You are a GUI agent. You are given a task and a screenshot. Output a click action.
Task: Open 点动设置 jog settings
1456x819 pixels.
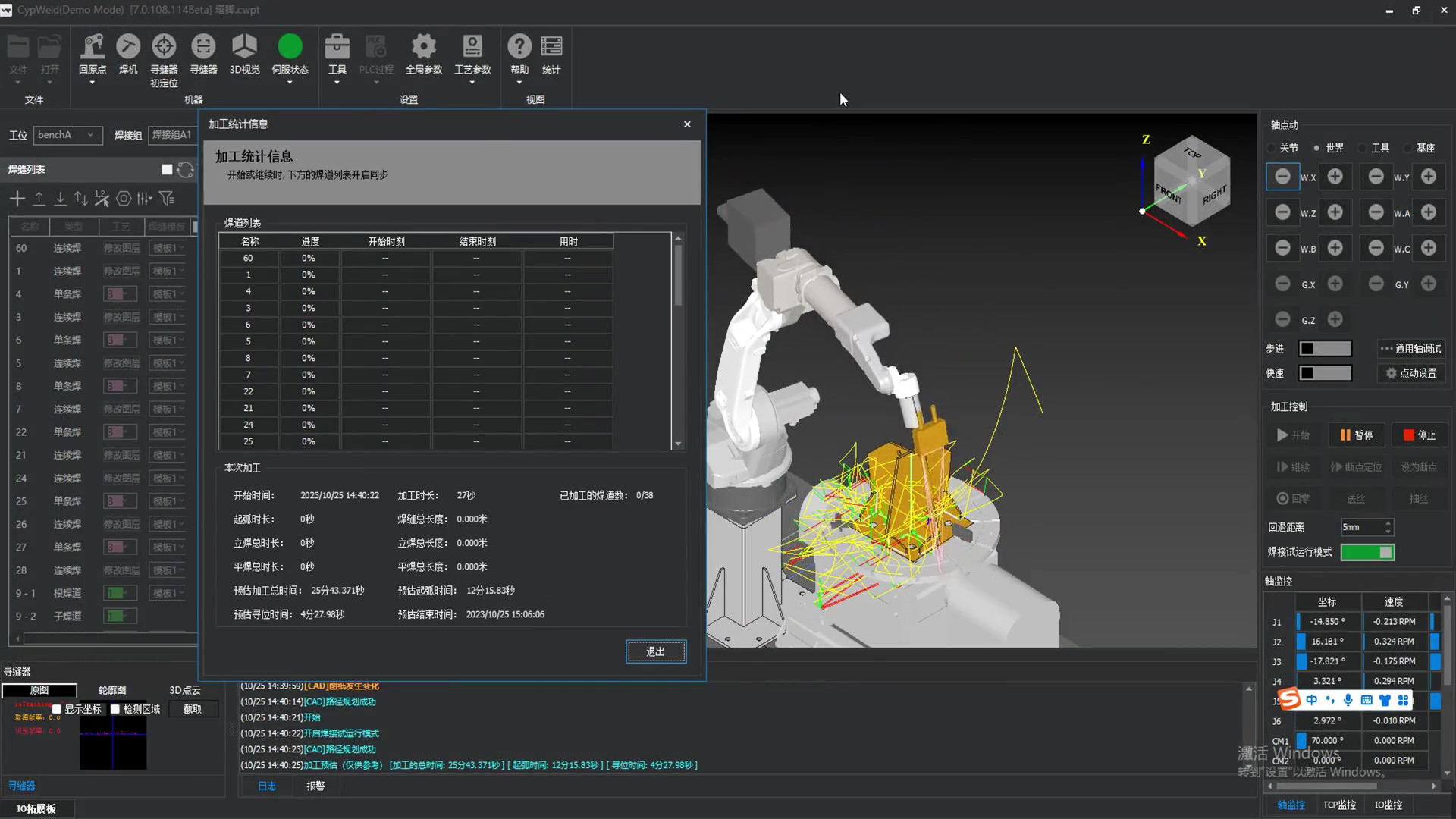(x=1411, y=373)
